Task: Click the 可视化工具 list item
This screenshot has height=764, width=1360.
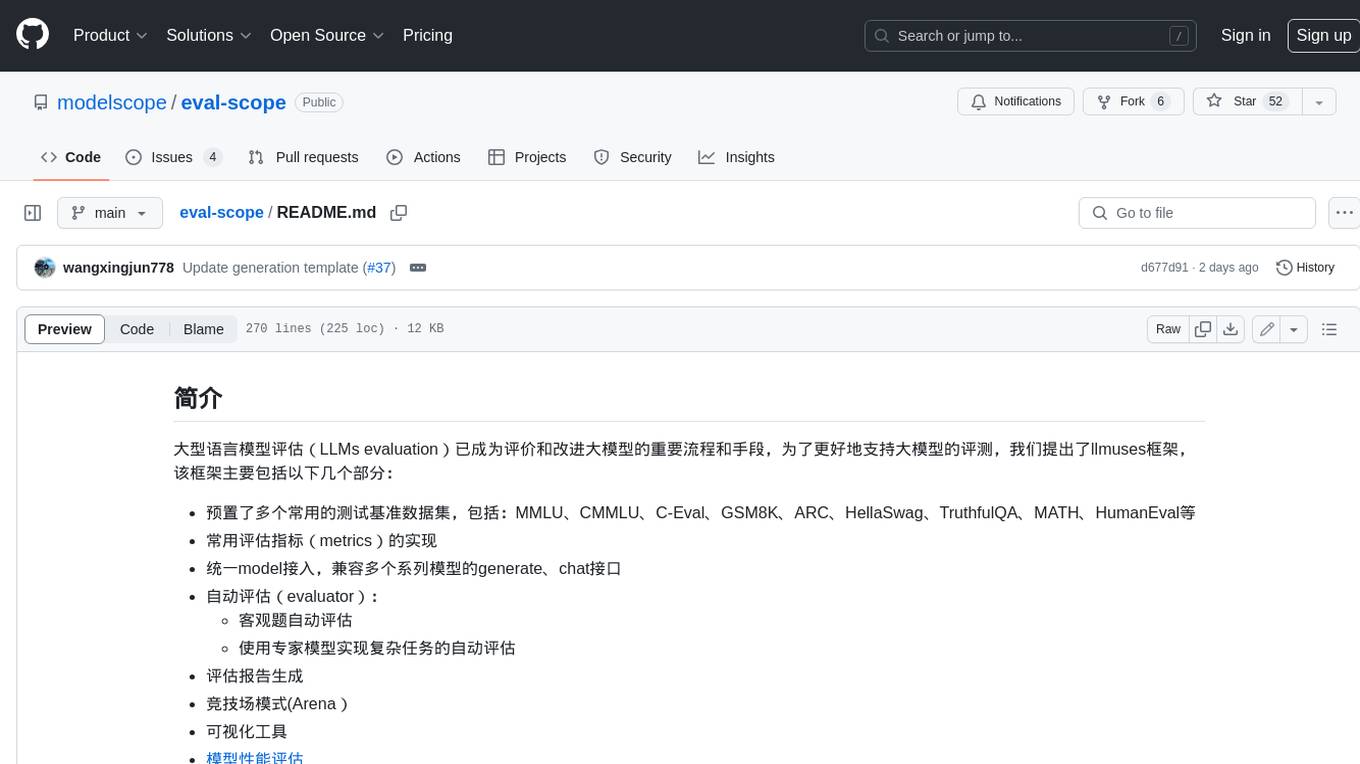Action: (247, 732)
